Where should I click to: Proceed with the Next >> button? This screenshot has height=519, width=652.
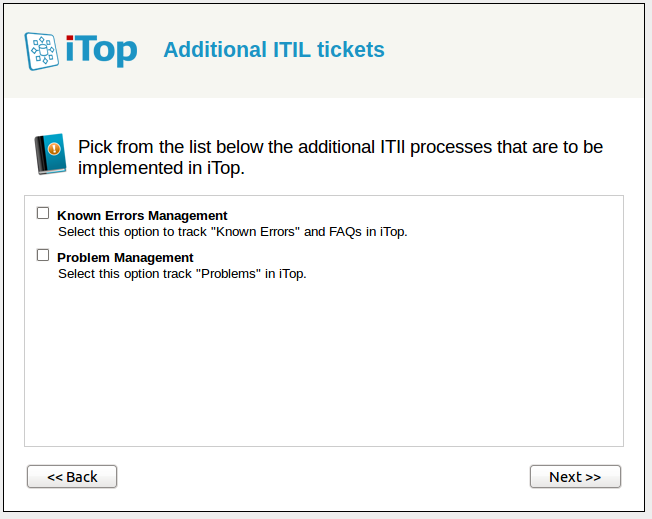pyautogui.click(x=575, y=477)
